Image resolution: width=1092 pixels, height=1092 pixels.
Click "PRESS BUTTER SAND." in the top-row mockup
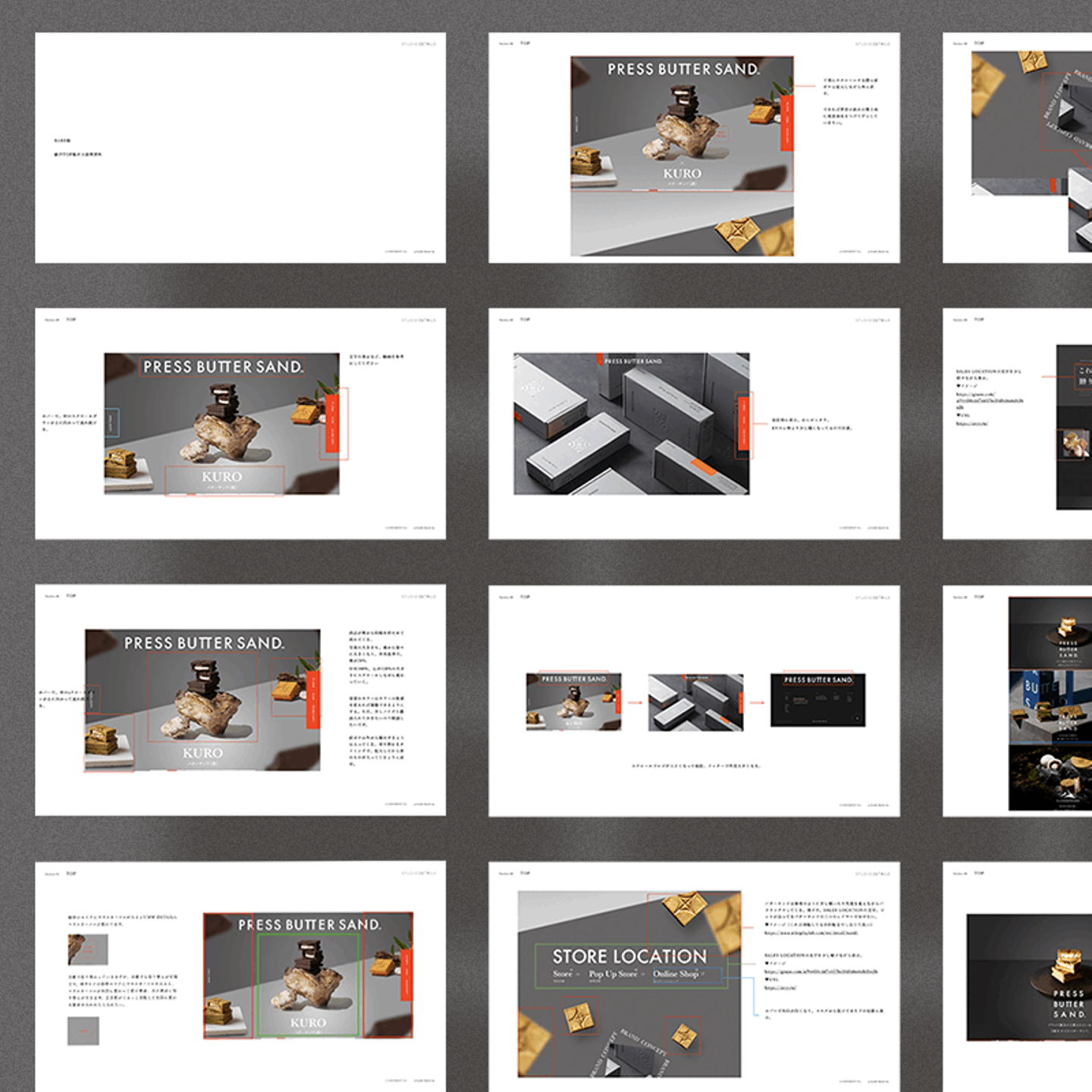coord(683,69)
